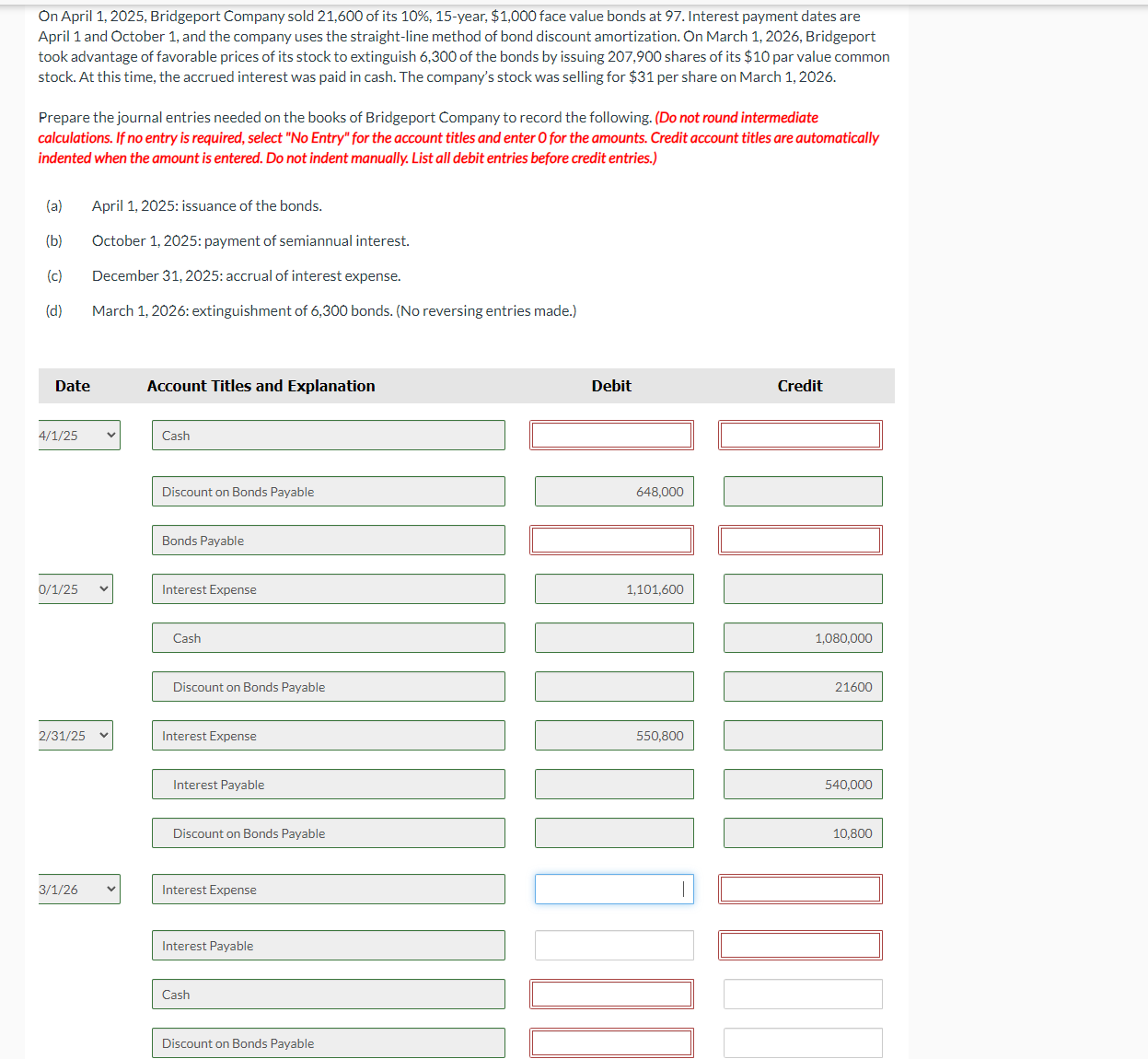Click the debit field for the bottom Discount row

click(x=612, y=1043)
